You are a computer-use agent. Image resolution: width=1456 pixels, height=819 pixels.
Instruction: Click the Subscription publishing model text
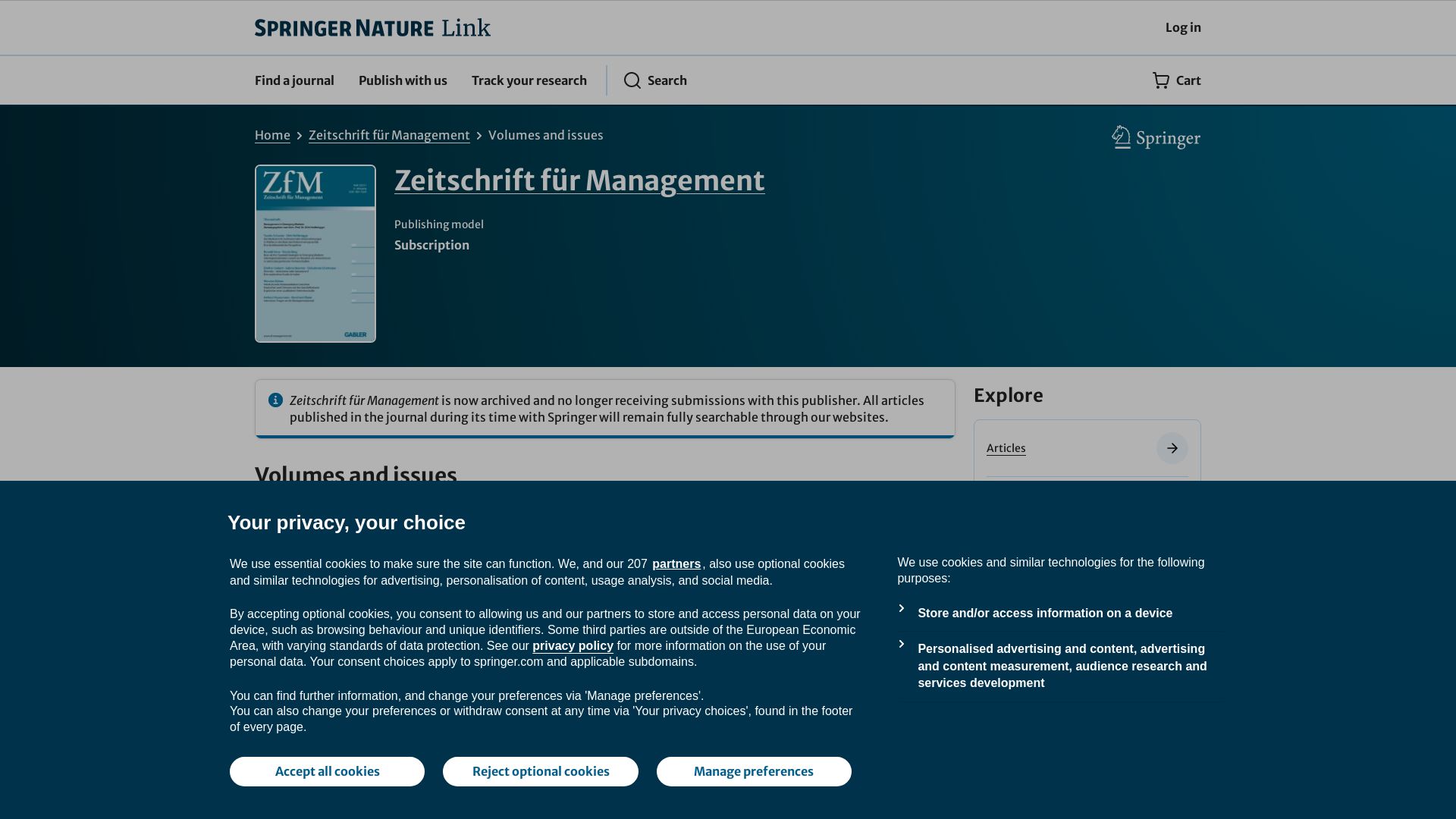pos(431,245)
